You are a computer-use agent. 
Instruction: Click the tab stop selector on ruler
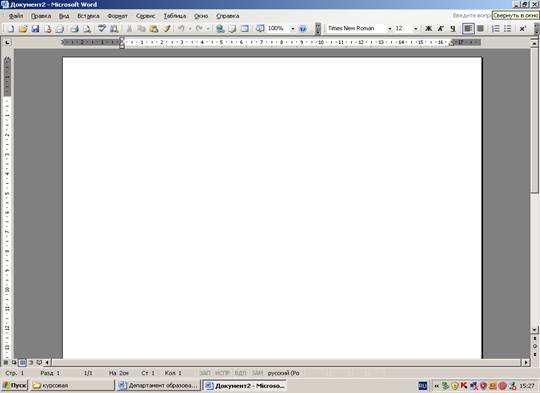[x=7, y=42]
